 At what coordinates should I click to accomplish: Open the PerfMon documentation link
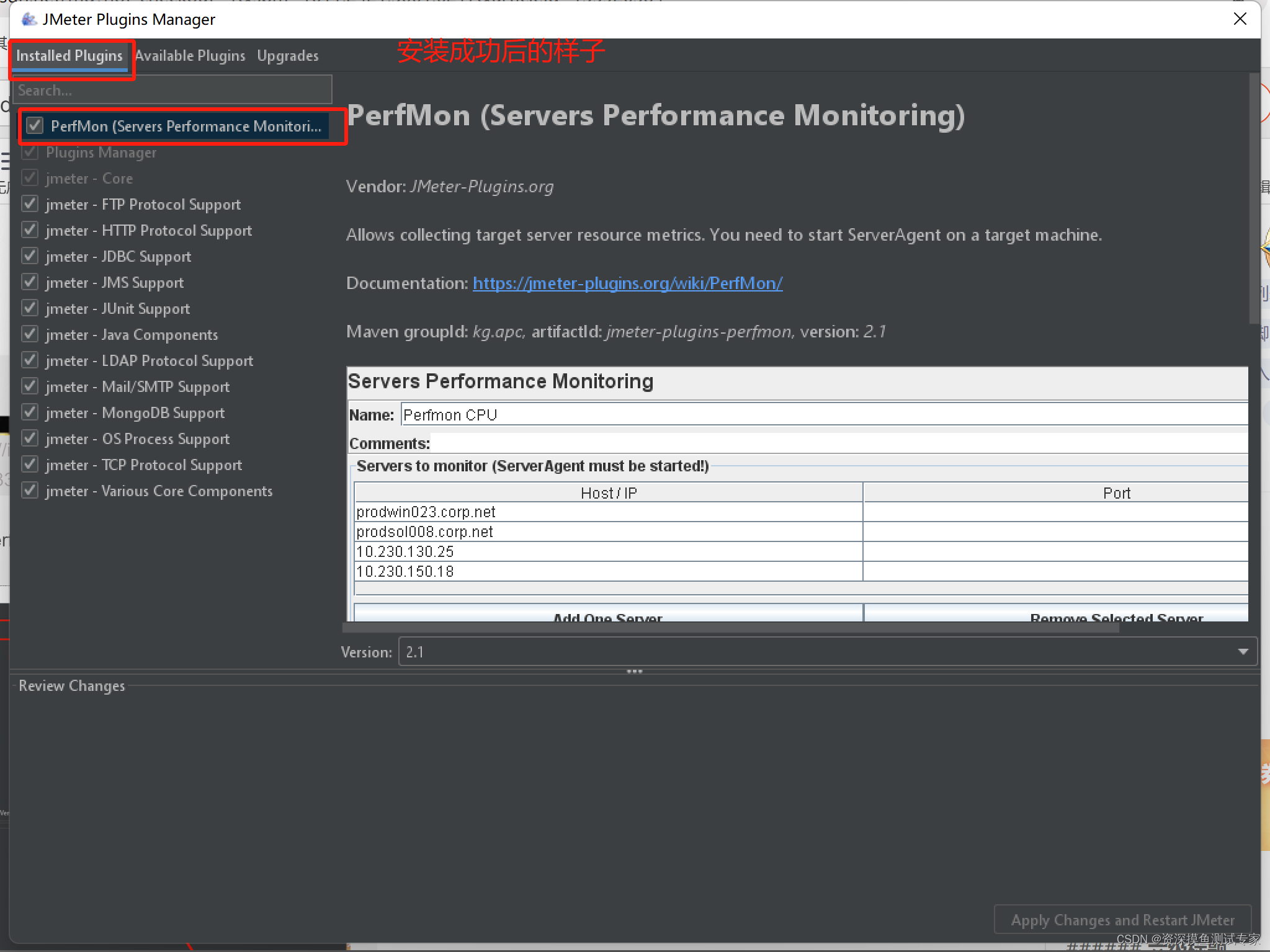(x=627, y=283)
